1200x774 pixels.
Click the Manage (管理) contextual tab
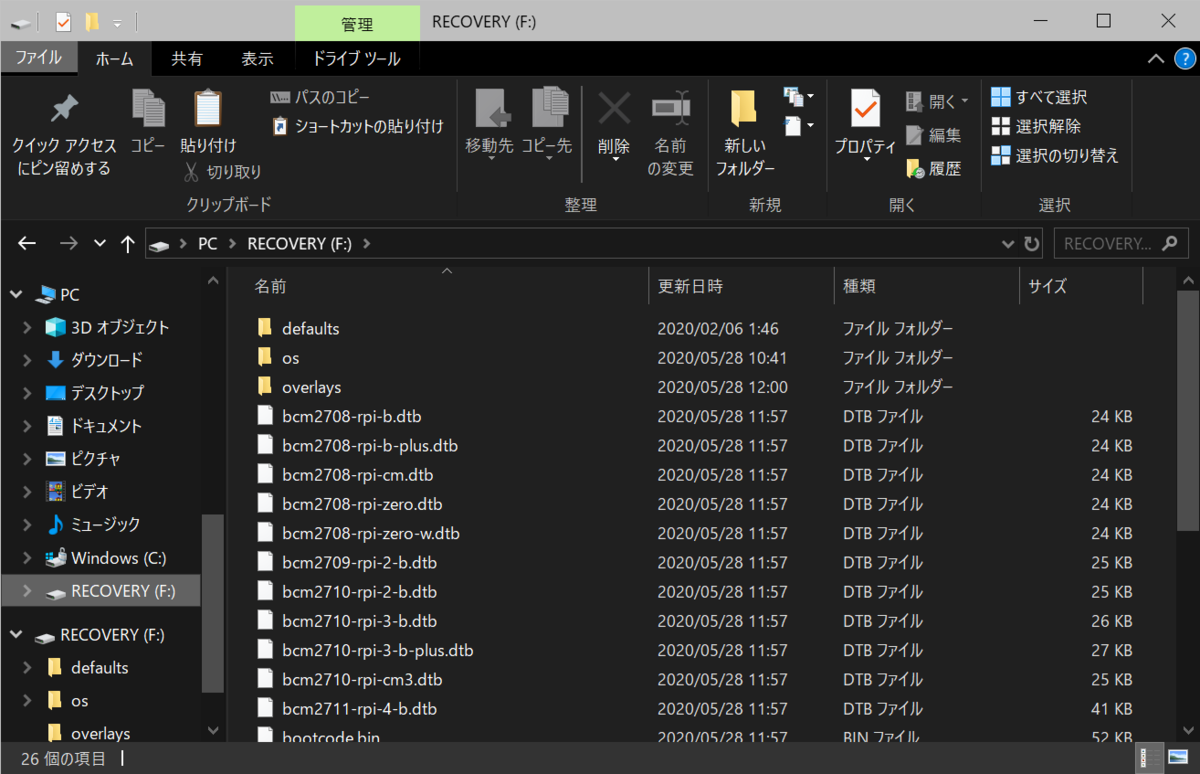(357, 23)
